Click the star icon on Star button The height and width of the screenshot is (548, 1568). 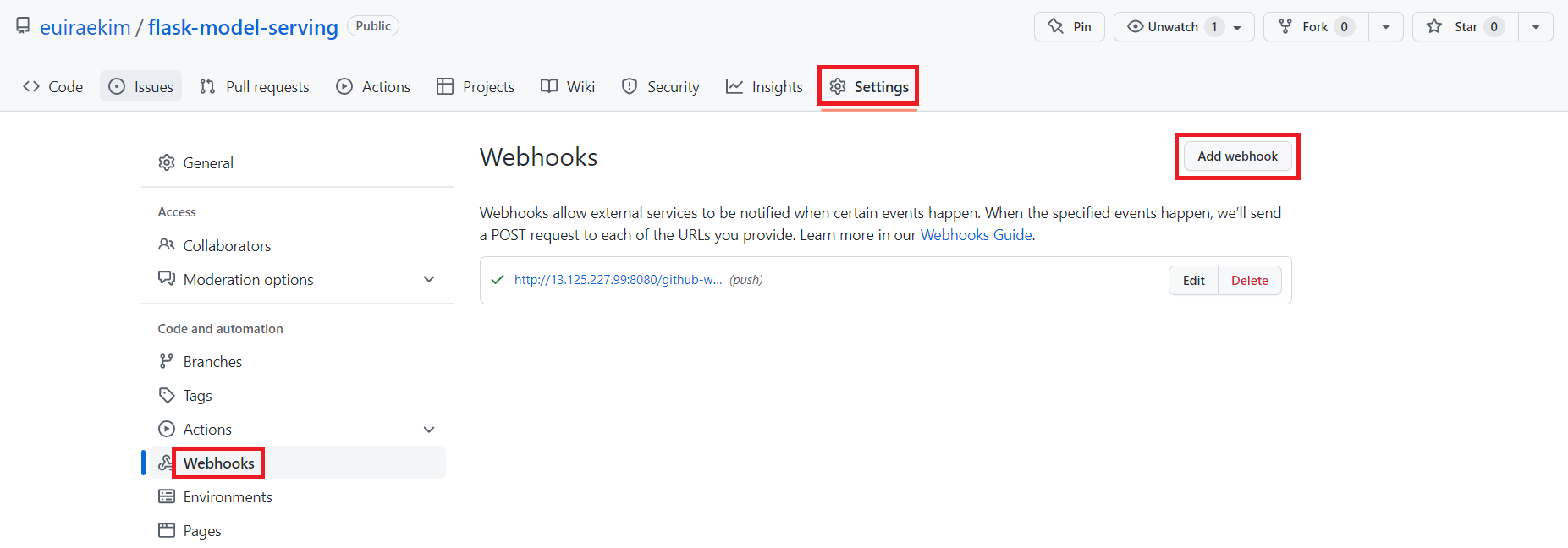pos(1434,26)
